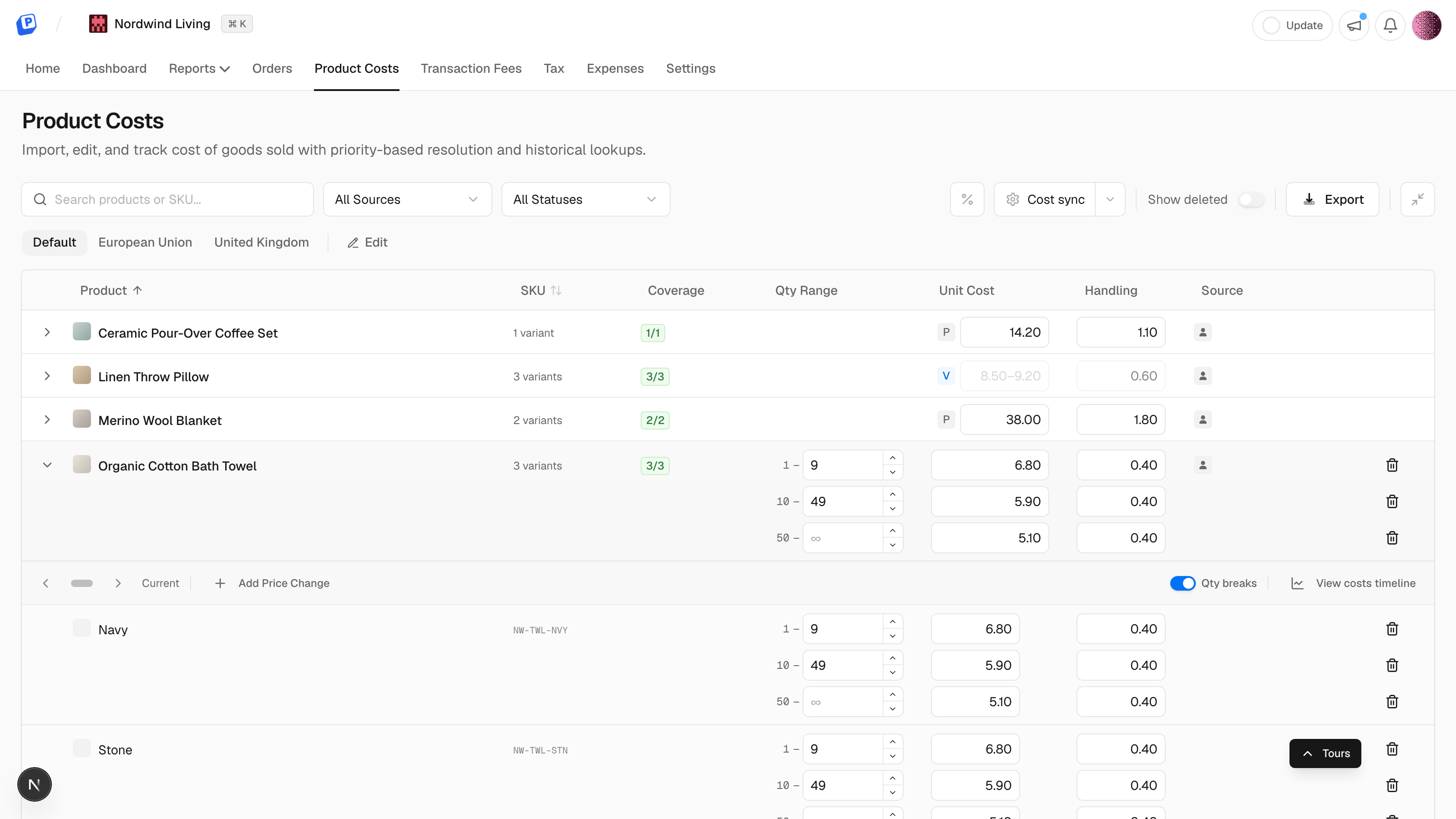
Task: Open the Cost sync dropdown arrow
Action: [1110, 200]
